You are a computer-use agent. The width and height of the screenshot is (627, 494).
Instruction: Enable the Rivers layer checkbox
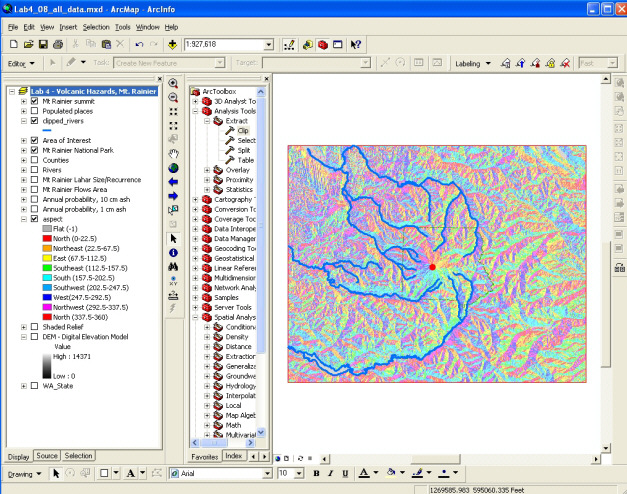pyautogui.click(x=34, y=170)
